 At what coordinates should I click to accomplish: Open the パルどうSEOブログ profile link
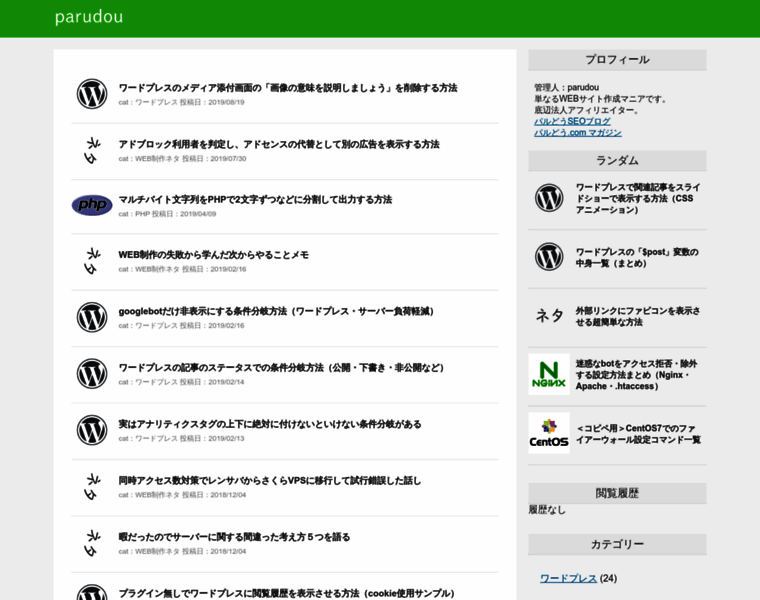click(571, 121)
